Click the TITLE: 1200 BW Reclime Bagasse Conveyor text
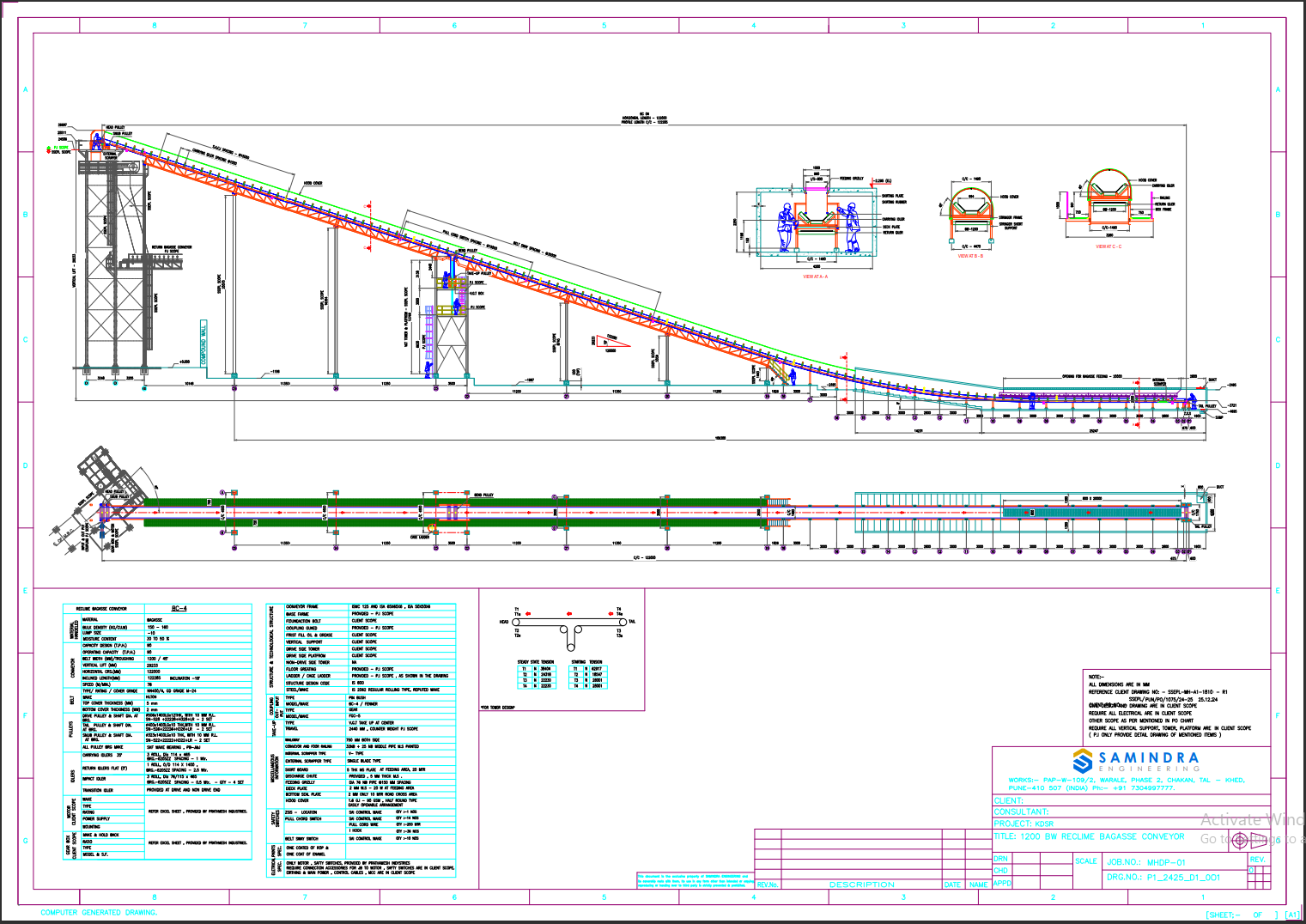 [x=1089, y=836]
